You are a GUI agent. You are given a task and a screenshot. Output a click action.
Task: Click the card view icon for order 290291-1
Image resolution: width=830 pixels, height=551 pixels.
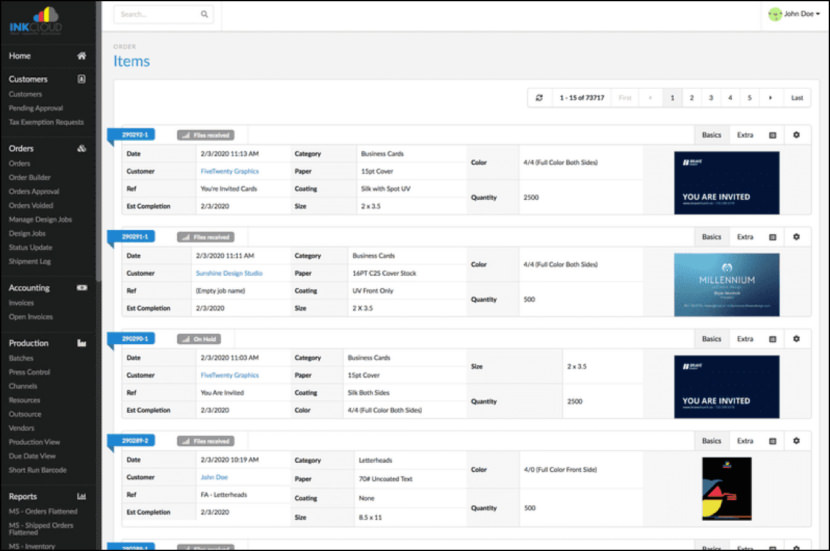(772, 237)
